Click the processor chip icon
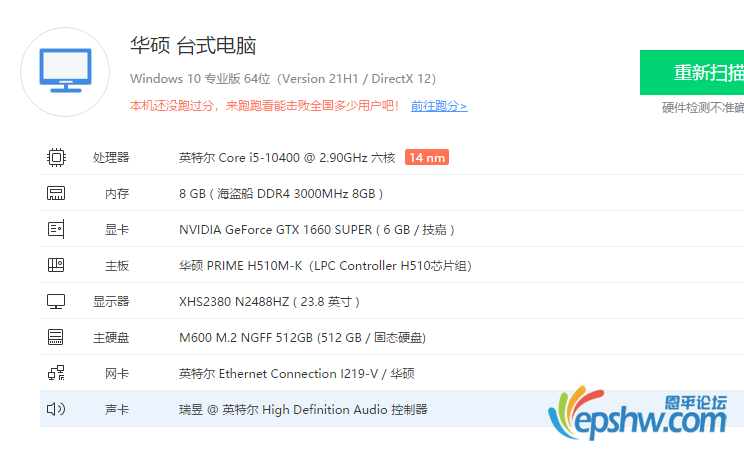The image size is (744, 451). [x=56, y=157]
